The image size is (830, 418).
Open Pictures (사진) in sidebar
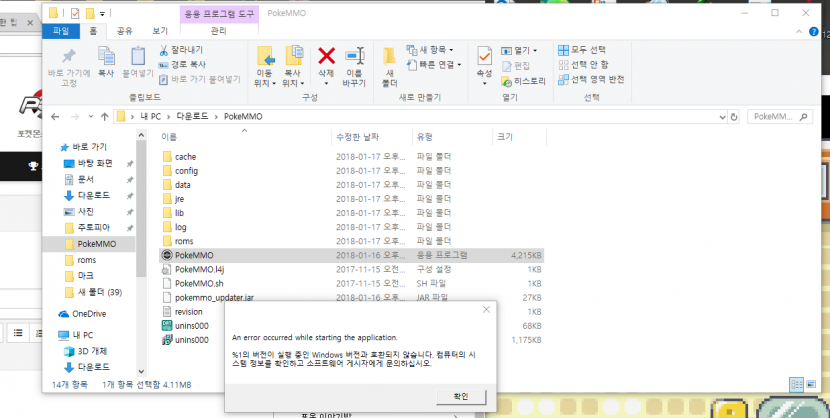[86, 212]
